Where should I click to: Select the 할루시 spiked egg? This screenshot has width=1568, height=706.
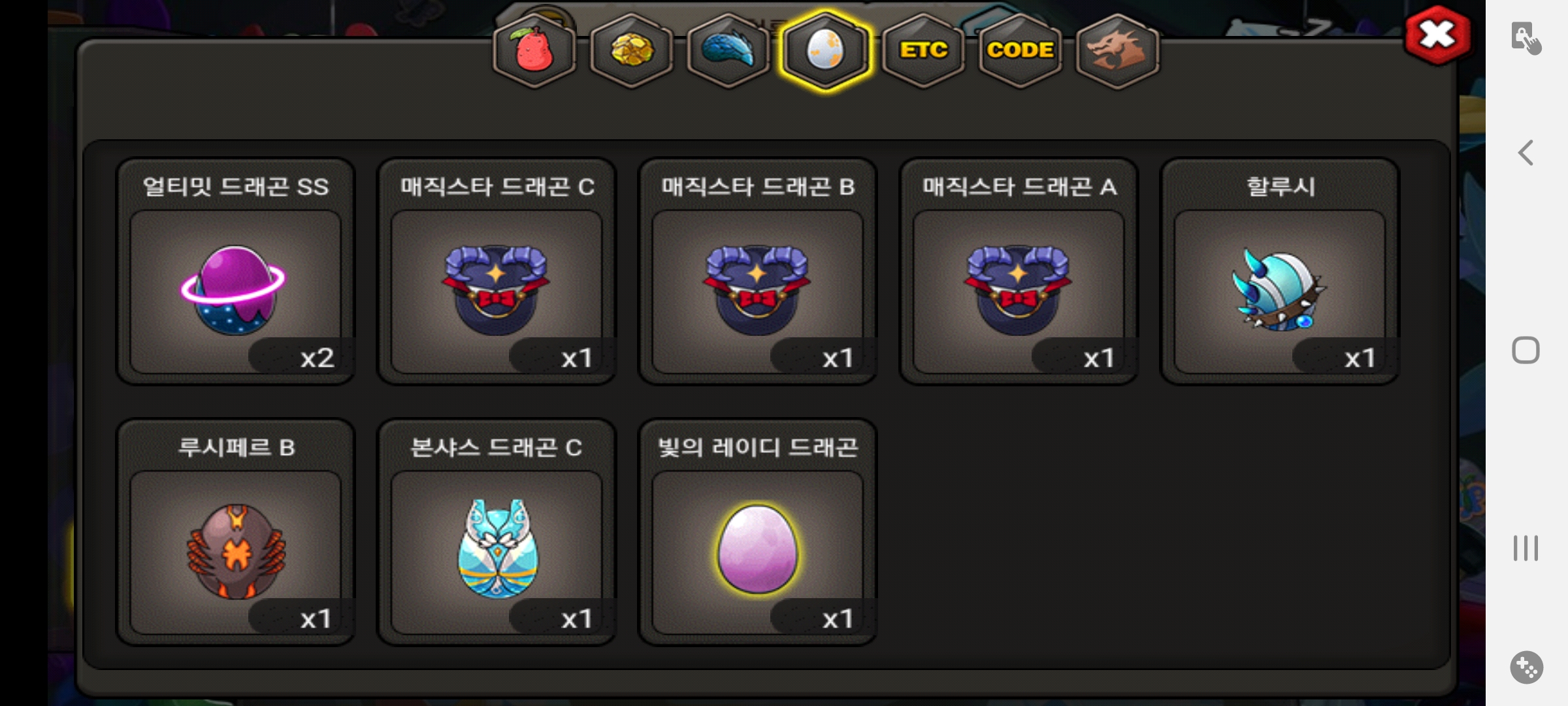[1280, 271]
